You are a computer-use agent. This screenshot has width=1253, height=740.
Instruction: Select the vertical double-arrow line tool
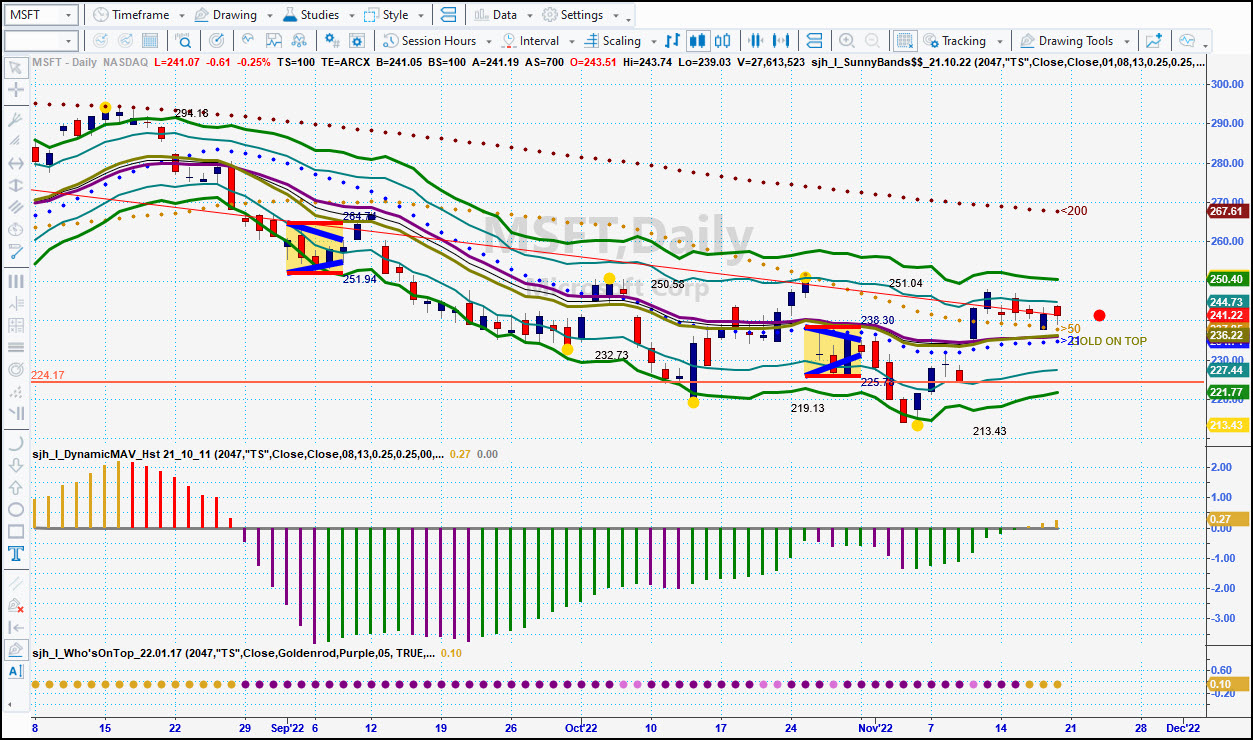point(15,185)
